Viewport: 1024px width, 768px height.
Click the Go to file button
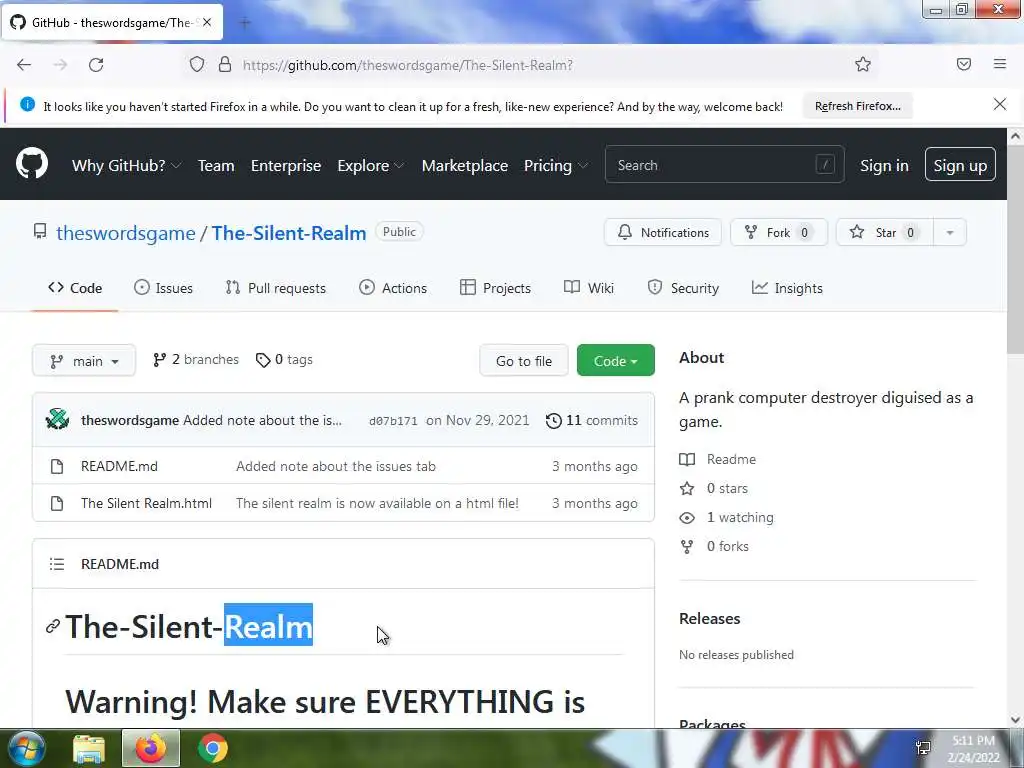tap(524, 360)
